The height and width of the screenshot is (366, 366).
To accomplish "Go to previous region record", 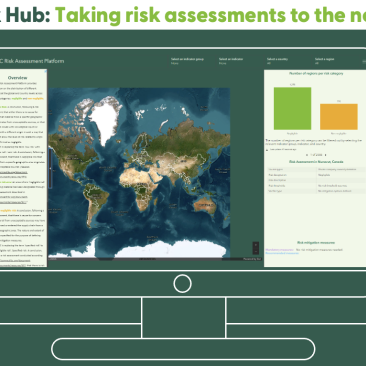I will [x=307, y=155].
